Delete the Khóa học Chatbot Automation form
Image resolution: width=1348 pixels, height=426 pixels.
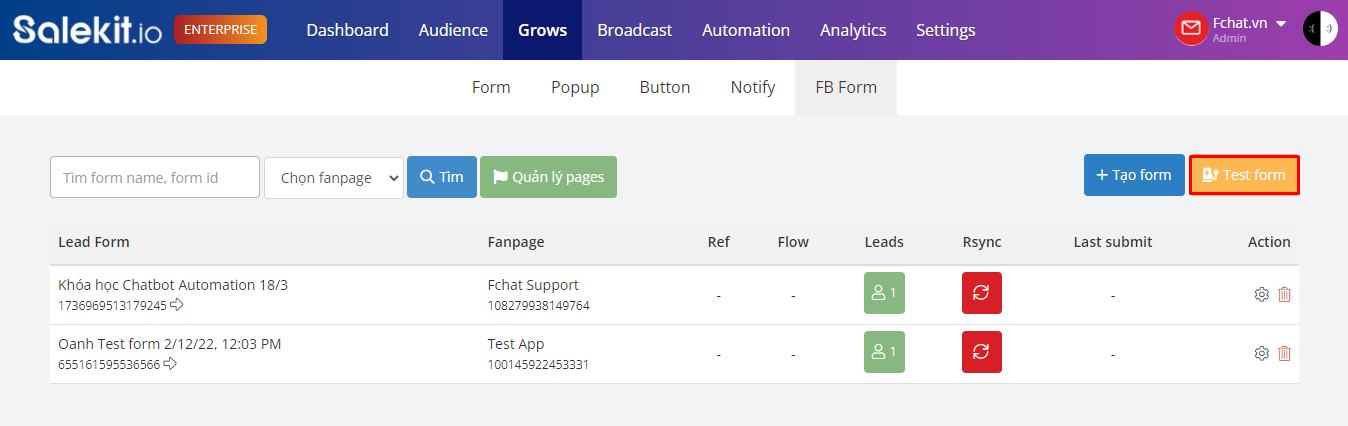pyautogui.click(x=1284, y=294)
